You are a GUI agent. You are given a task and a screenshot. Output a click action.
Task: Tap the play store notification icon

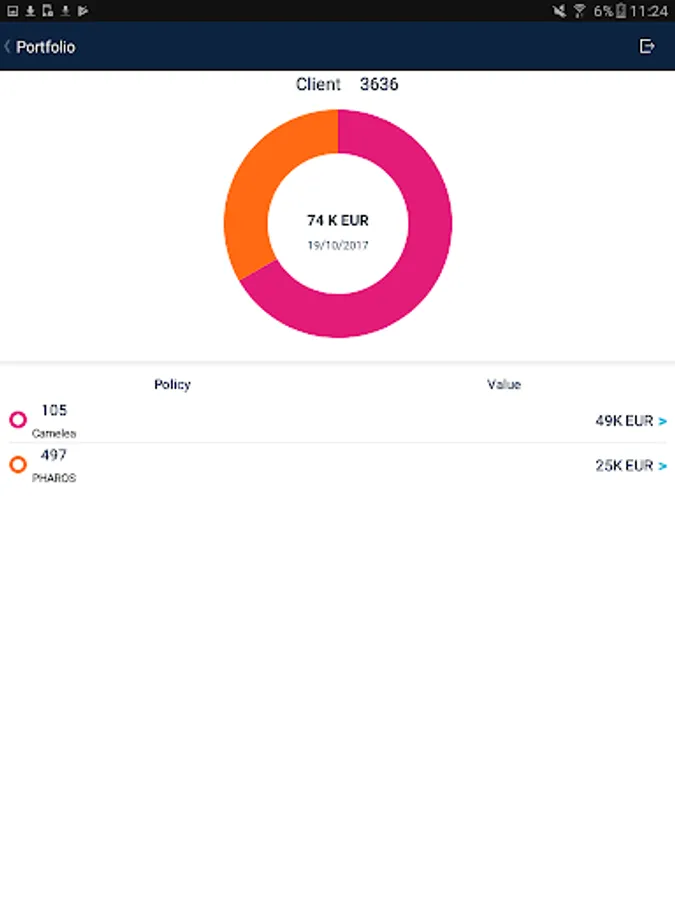[x=83, y=11]
